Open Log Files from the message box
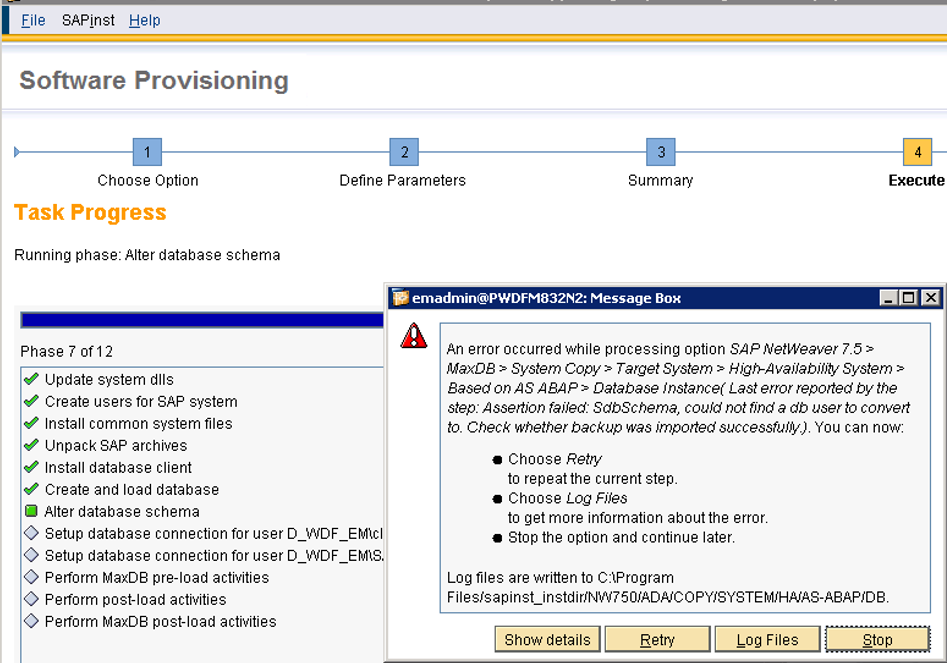This screenshot has height=663, width=947. [x=767, y=639]
